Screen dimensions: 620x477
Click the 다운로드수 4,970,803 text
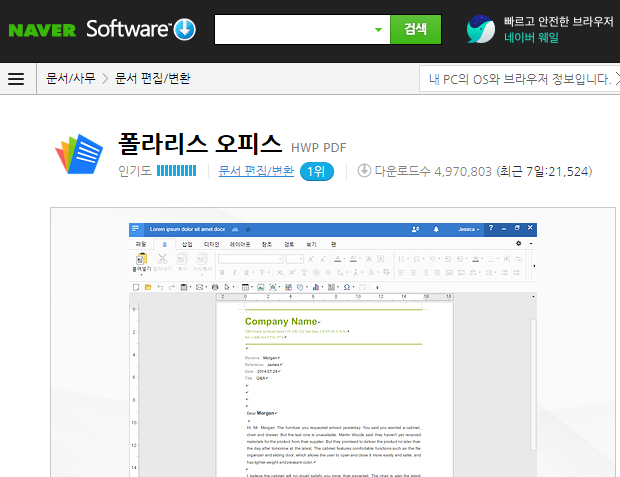433,171
